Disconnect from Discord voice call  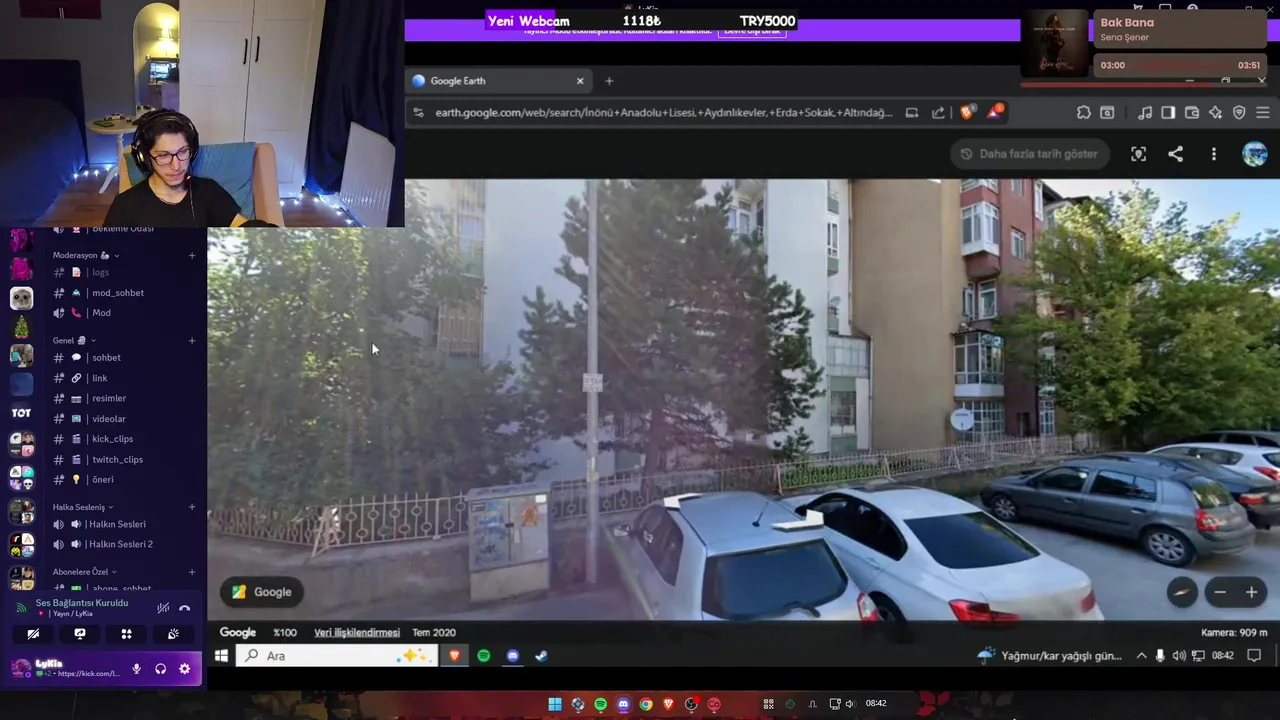tap(184, 608)
